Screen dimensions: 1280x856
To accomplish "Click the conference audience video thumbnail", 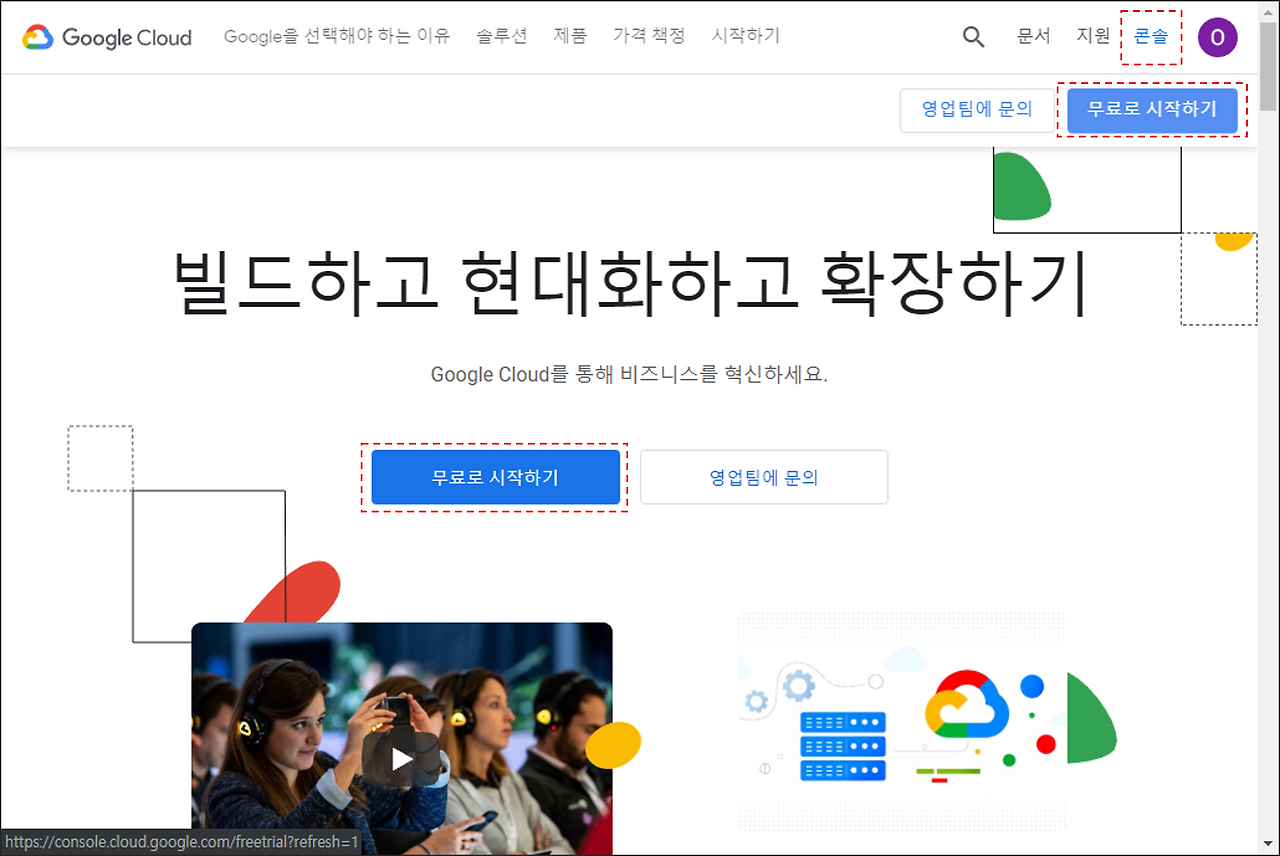I will (x=402, y=738).
